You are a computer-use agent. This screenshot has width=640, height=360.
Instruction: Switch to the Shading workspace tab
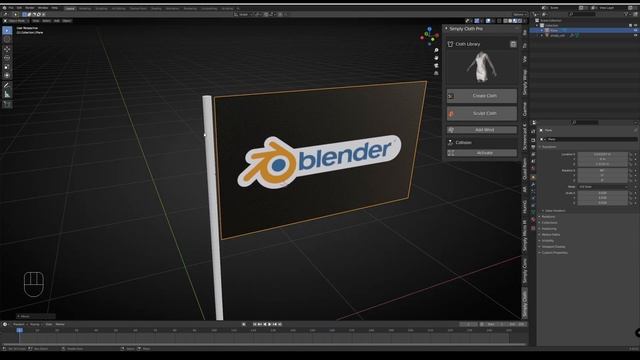pos(156,8)
